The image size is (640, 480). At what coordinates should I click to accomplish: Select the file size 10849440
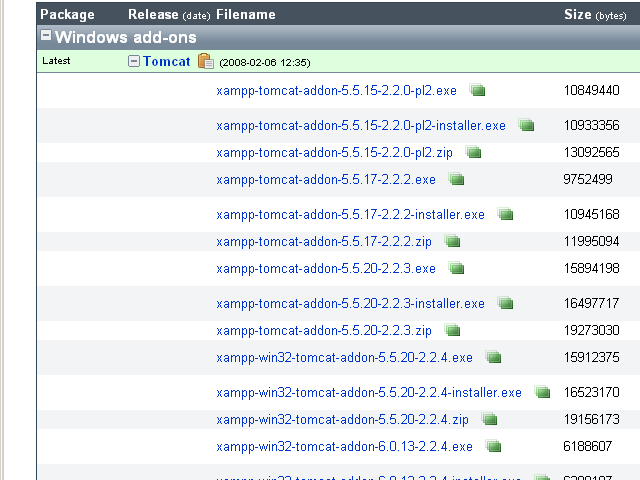click(591, 90)
